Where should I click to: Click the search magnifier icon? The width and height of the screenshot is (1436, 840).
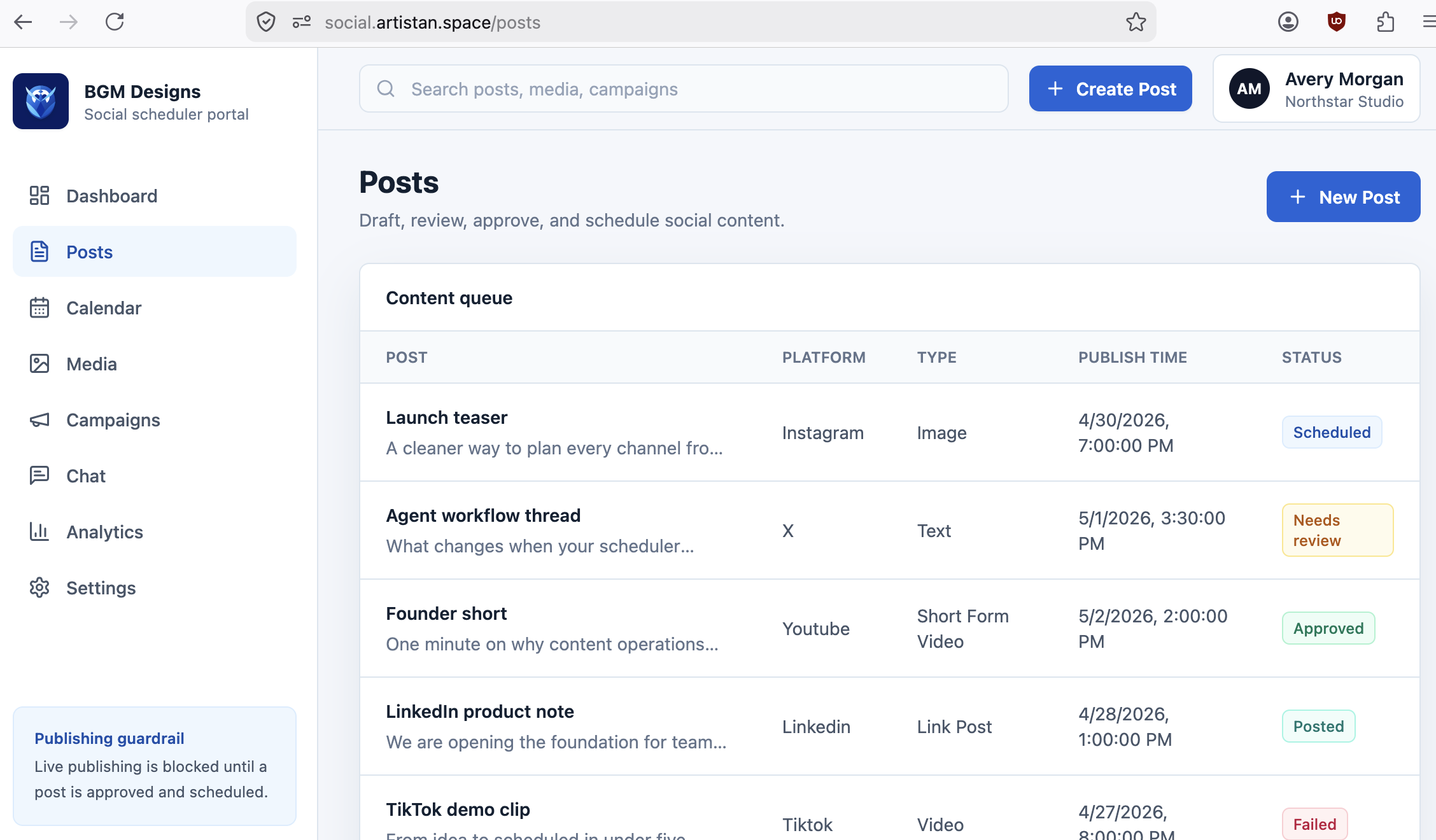point(386,88)
